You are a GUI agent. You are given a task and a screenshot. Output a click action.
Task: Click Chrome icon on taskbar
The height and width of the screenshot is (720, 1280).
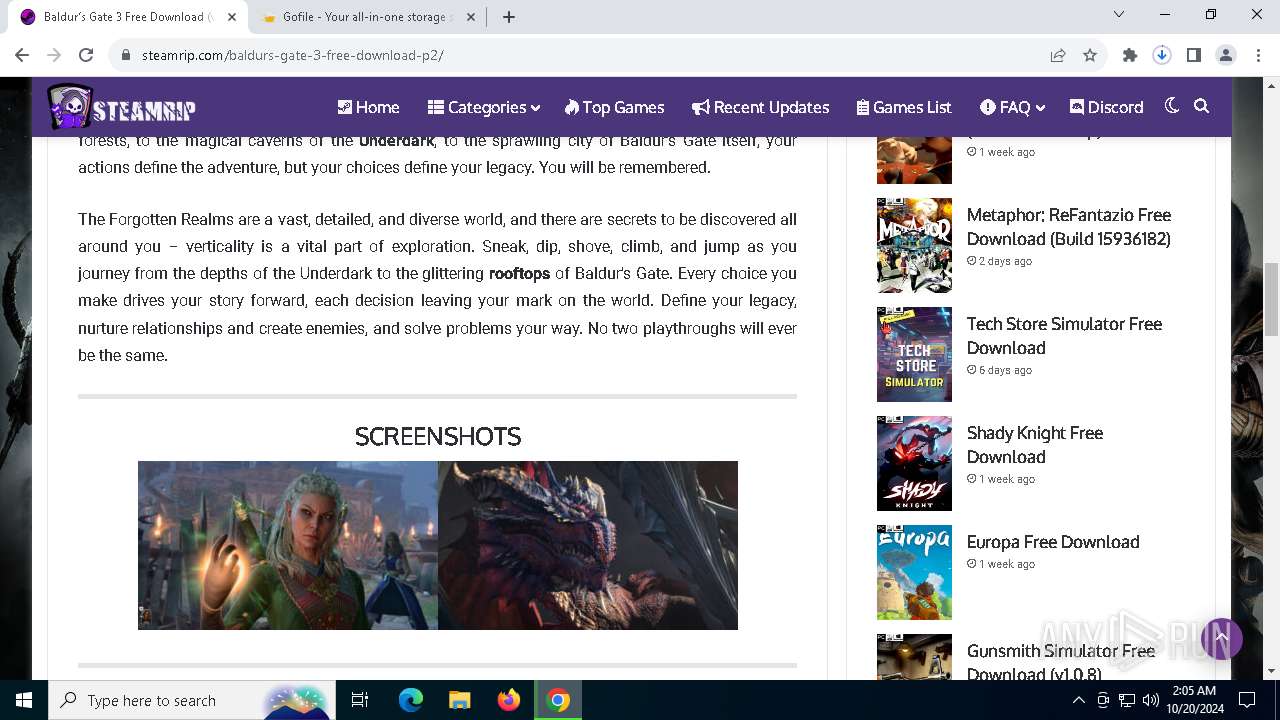point(558,700)
